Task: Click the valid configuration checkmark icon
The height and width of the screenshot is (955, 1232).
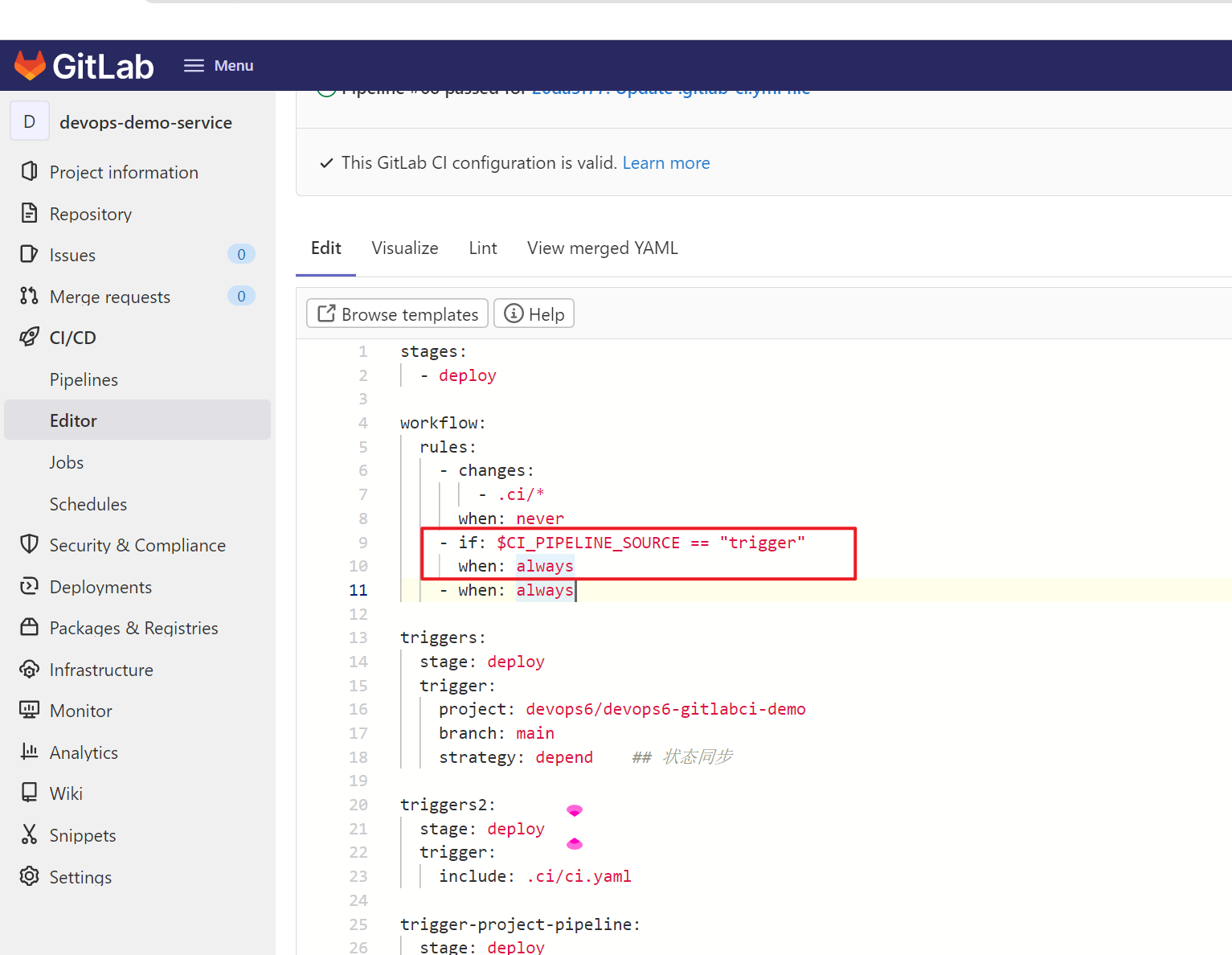Action: point(326,163)
